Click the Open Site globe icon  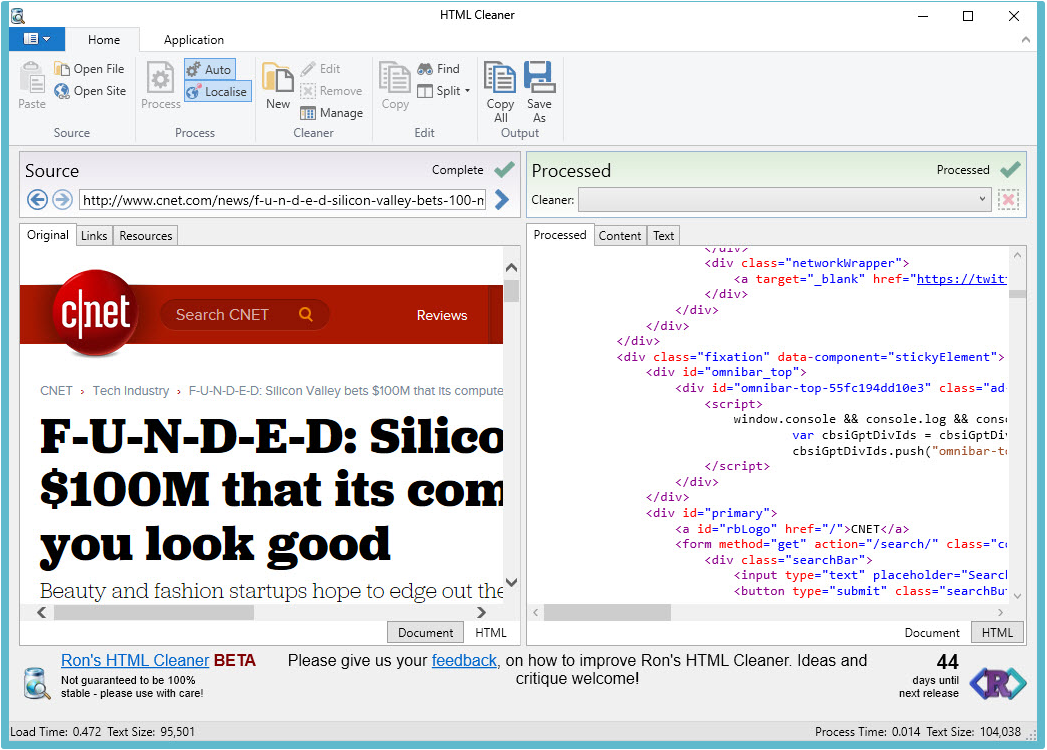tap(62, 91)
